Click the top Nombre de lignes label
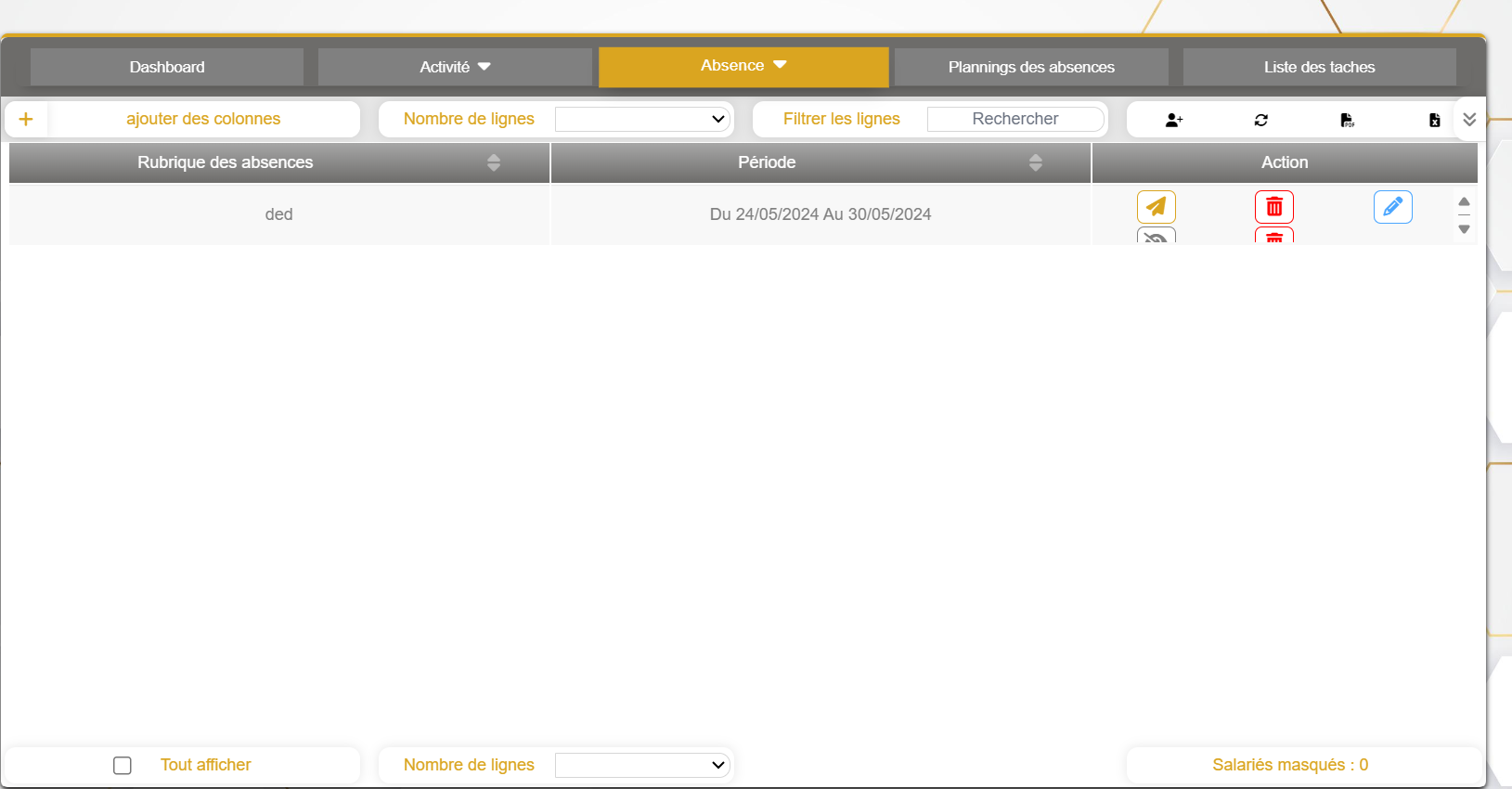The image size is (1512, 789). click(469, 119)
